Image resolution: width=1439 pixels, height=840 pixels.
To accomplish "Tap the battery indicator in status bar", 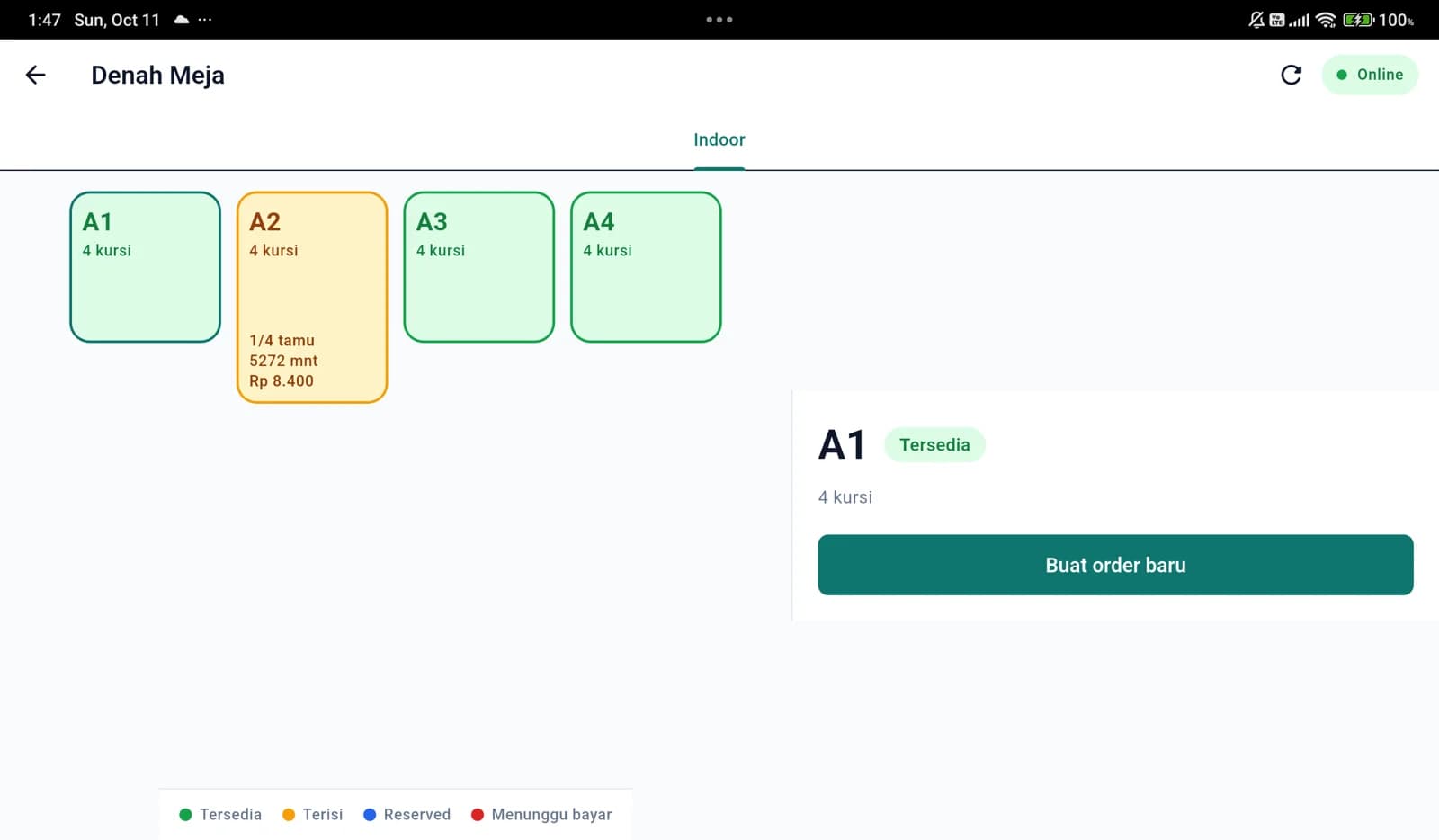I will [1358, 20].
